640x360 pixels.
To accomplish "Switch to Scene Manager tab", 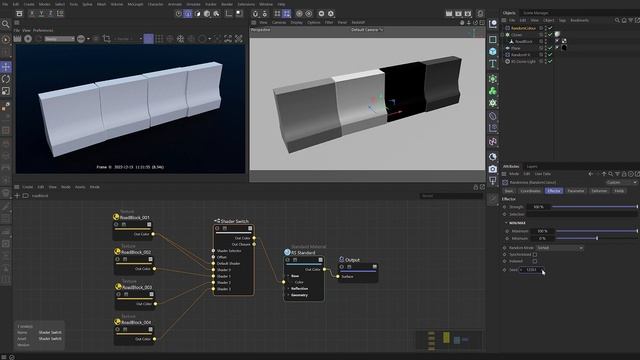I will (x=536, y=13).
